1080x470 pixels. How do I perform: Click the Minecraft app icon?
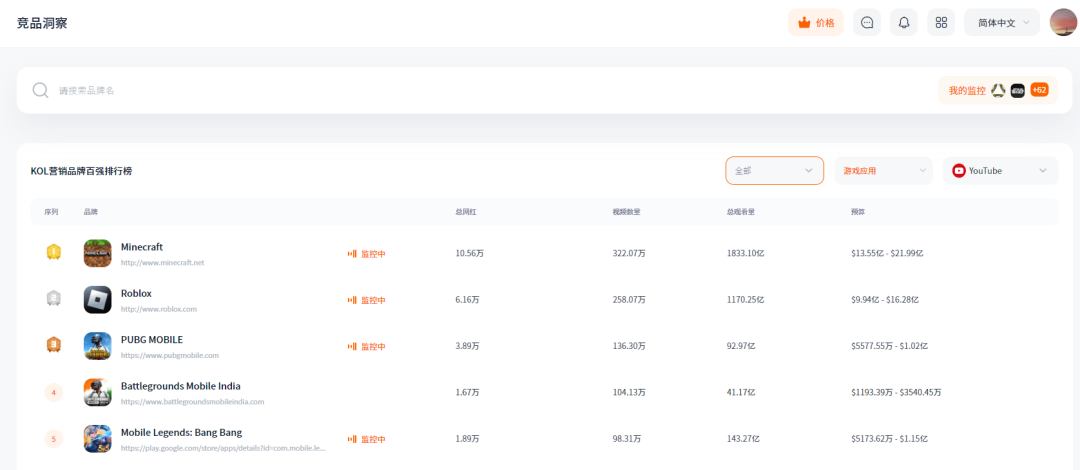[97, 253]
